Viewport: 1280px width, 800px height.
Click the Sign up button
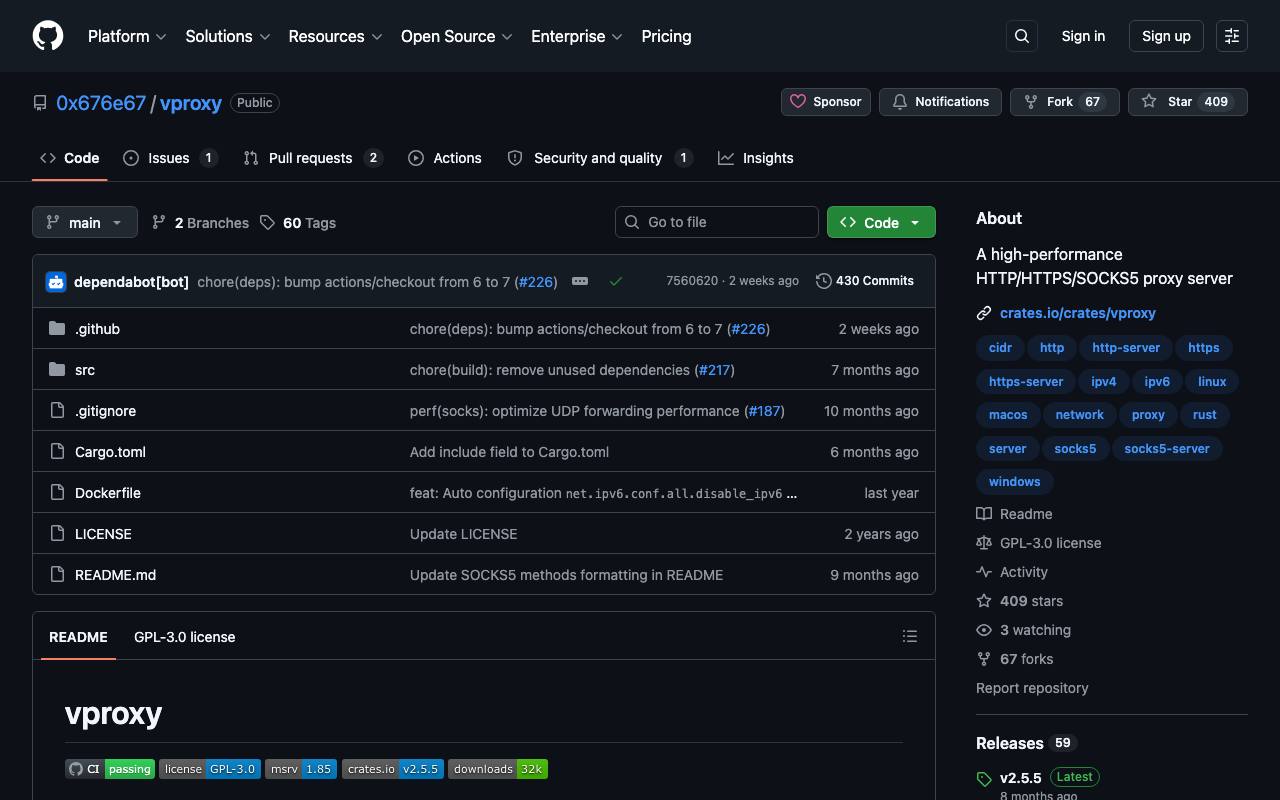tap(1166, 36)
